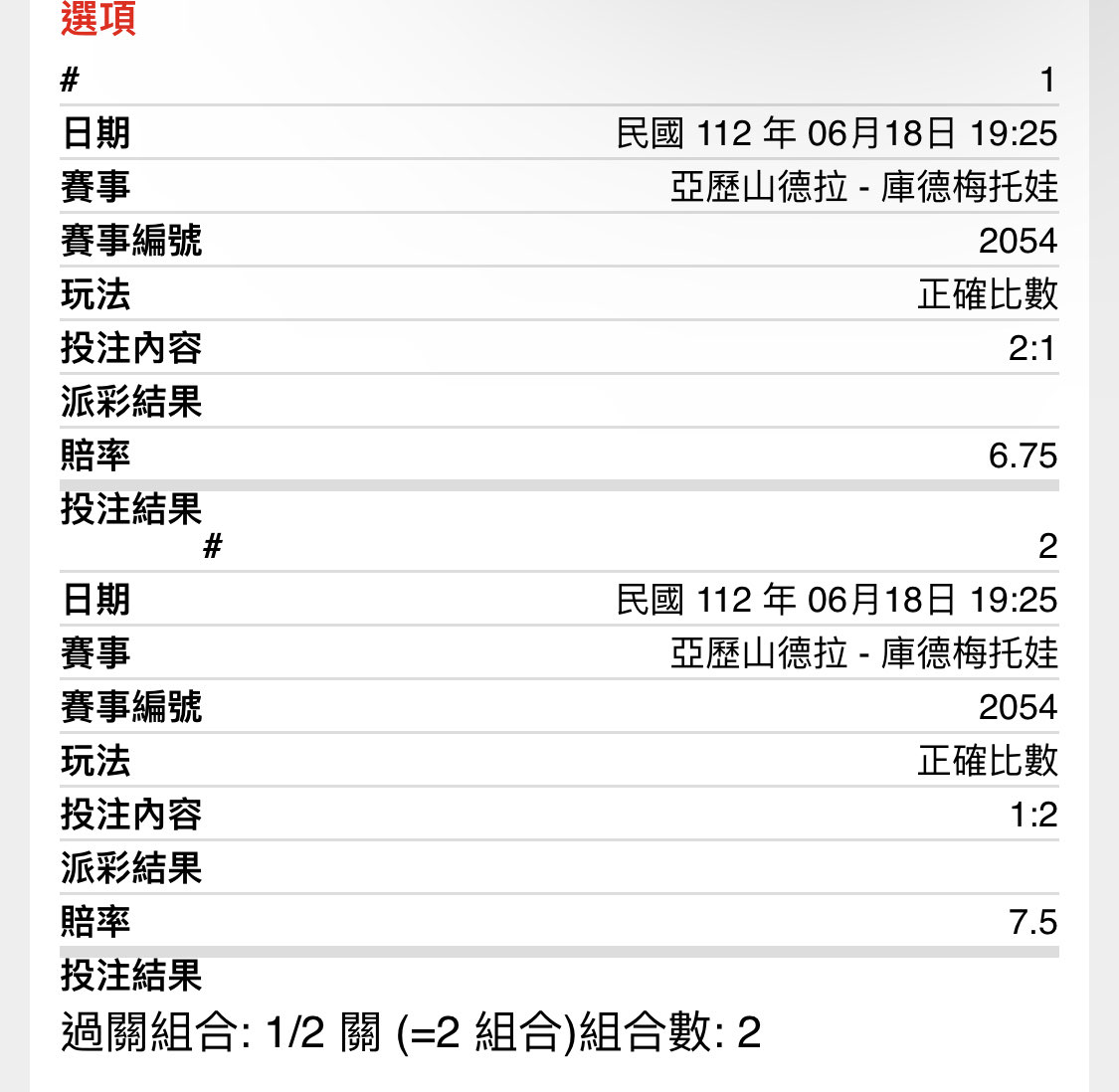Select the first selection number 1
The image size is (1119, 1092).
tap(1047, 80)
